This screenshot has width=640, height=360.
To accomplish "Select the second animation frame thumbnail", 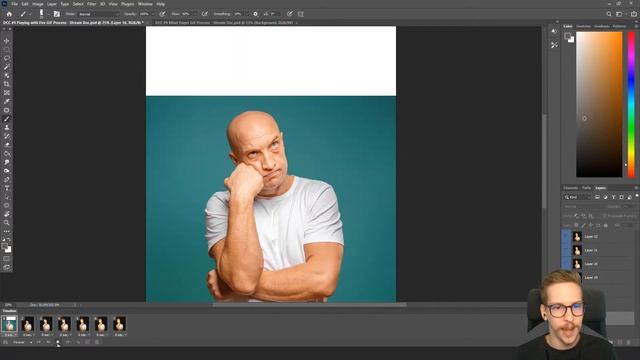I will [x=28, y=324].
